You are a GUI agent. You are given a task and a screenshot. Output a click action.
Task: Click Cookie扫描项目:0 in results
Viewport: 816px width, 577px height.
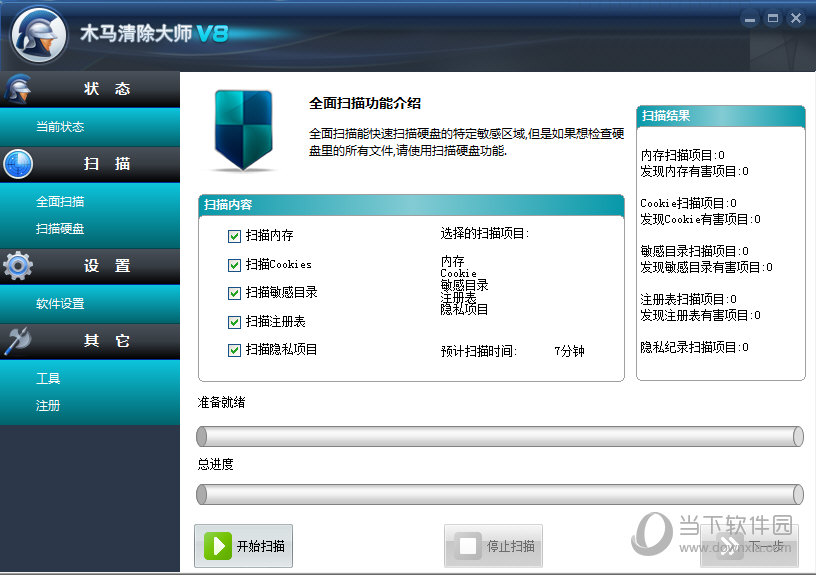tap(688, 203)
